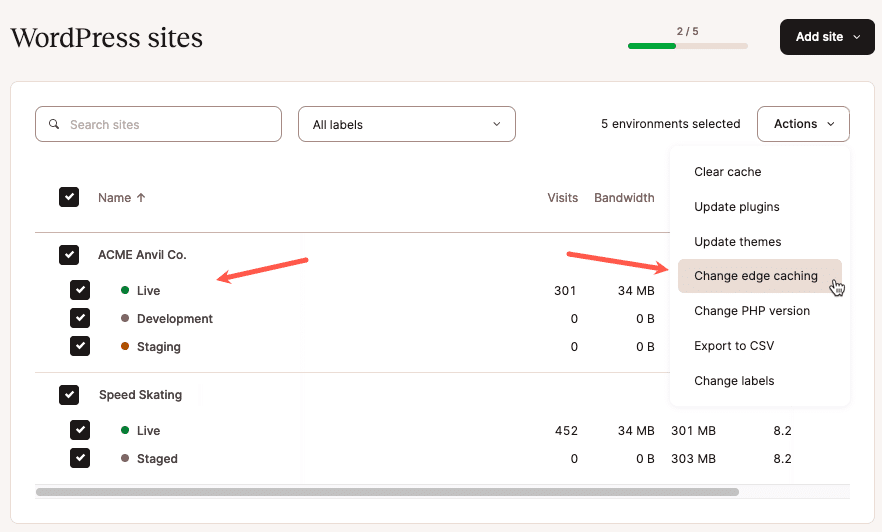Click green Live dot under Speed Skating
This screenshot has height=532, width=882.
coord(125,431)
